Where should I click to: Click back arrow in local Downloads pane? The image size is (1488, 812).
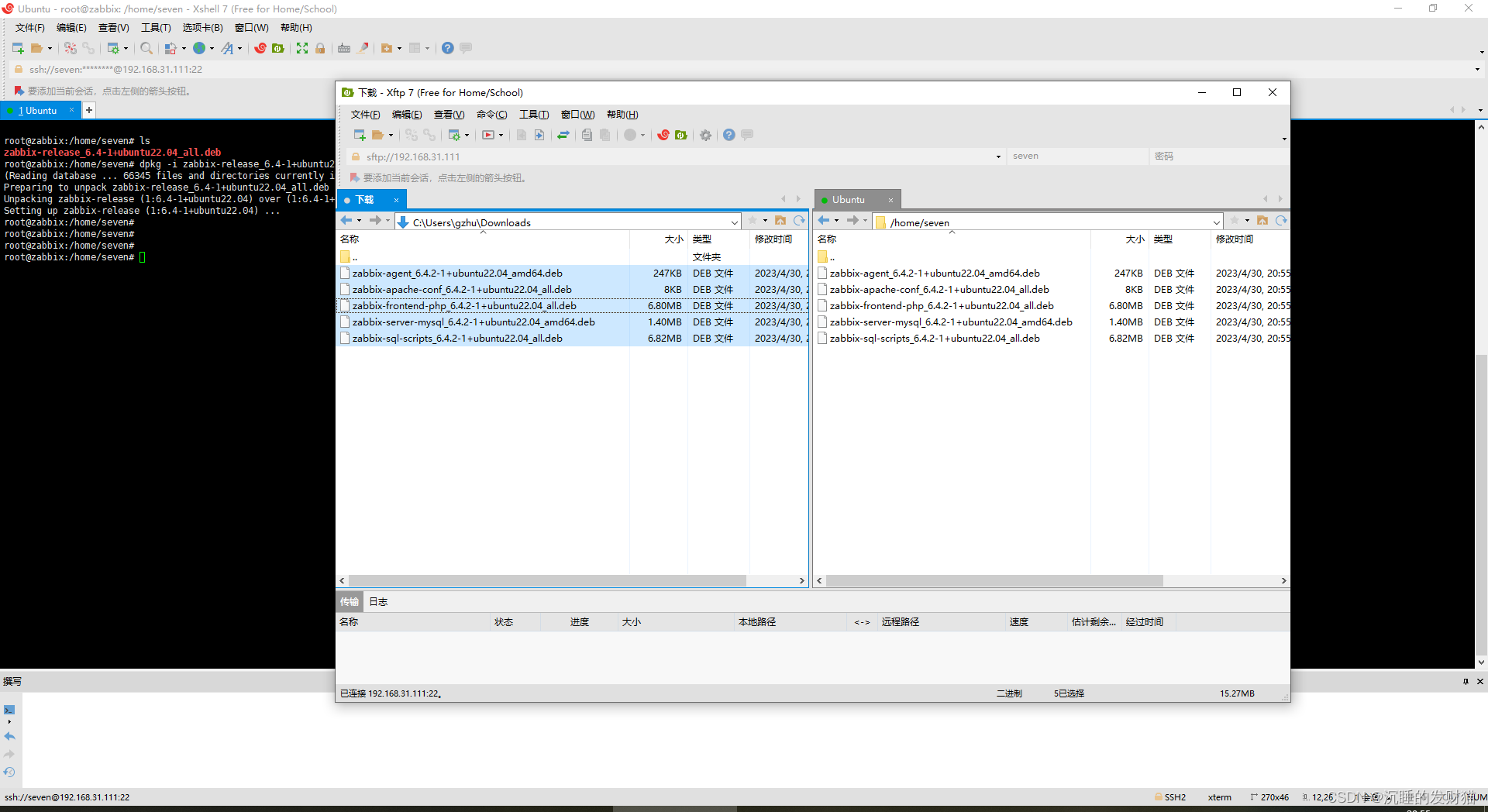pyautogui.click(x=346, y=221)
